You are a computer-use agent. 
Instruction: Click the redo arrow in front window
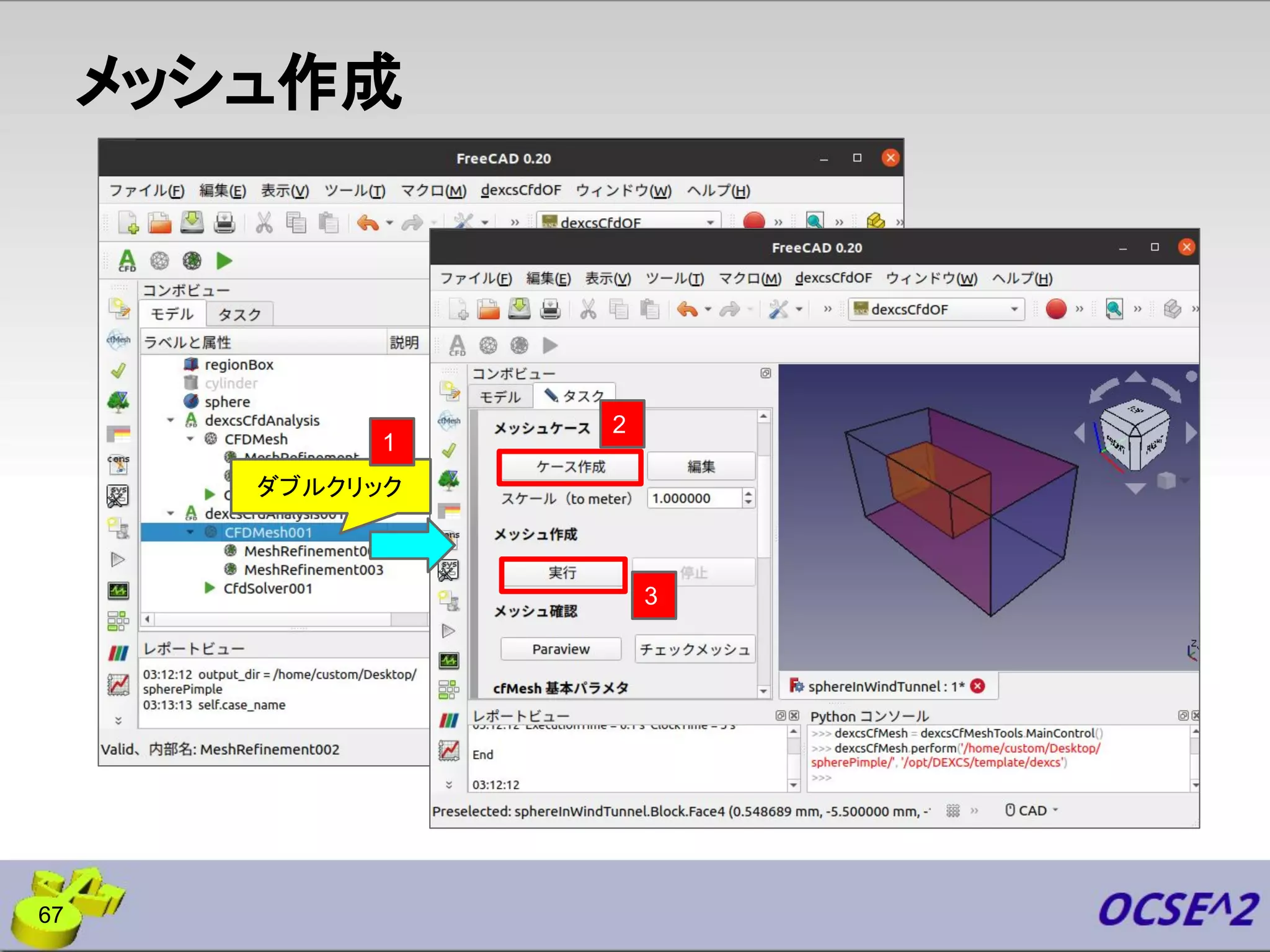click(729, 309)
